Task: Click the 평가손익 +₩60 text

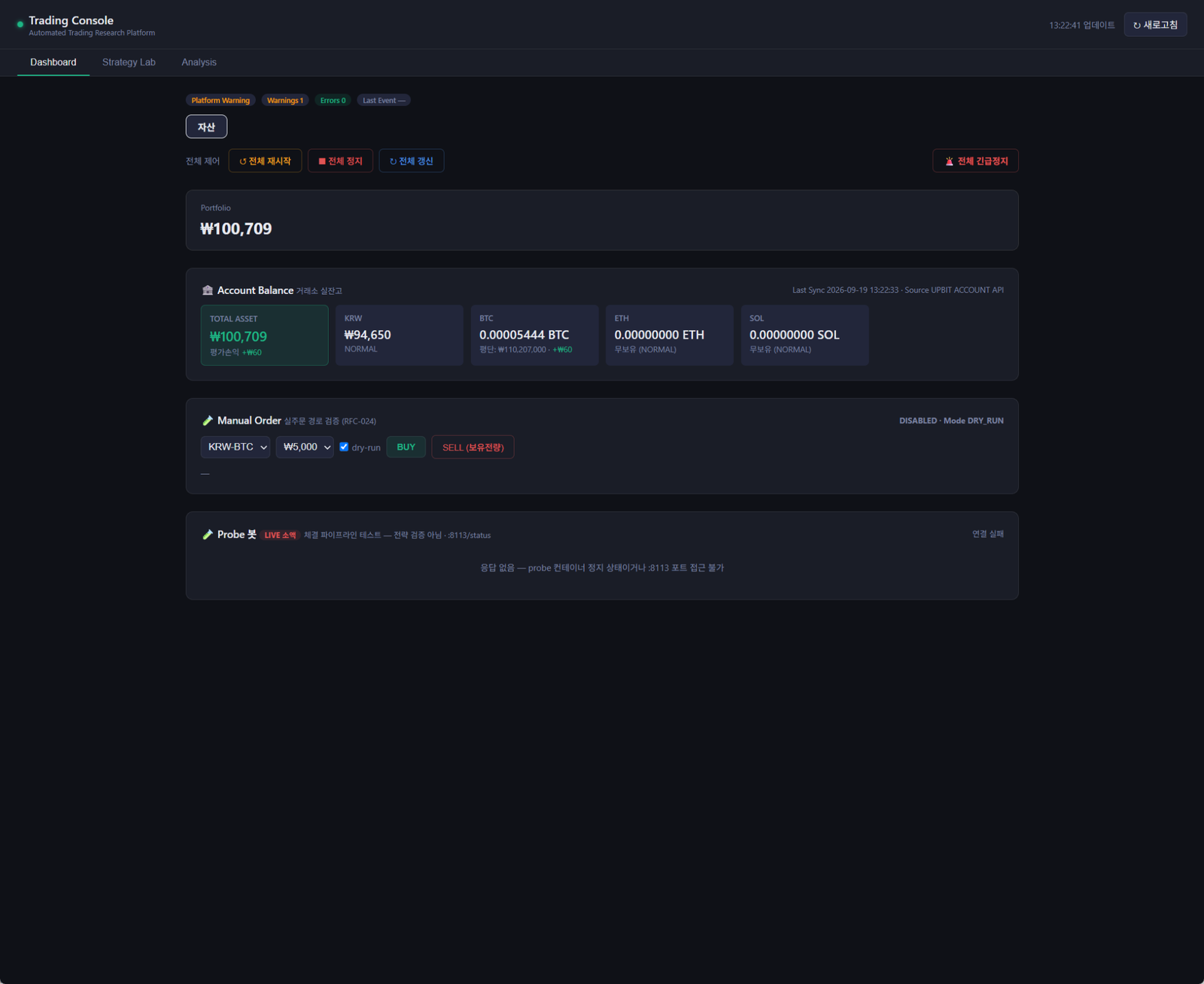Action: point(236,352)
